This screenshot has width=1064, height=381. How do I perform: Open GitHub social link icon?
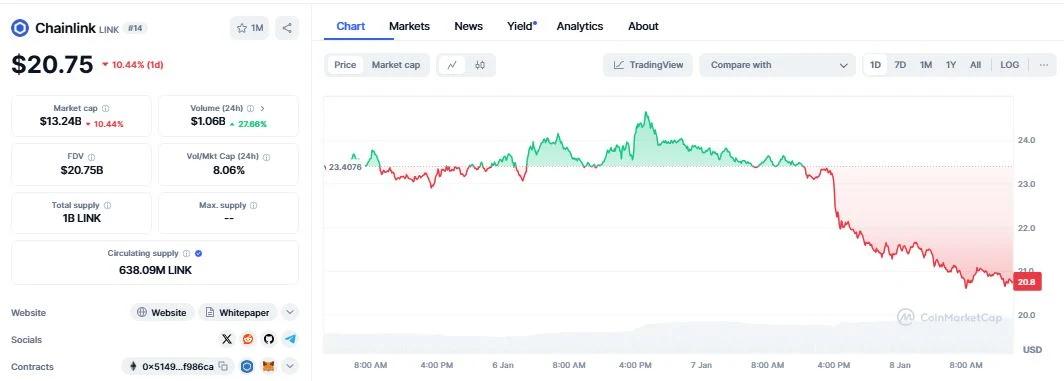point(269,339)
